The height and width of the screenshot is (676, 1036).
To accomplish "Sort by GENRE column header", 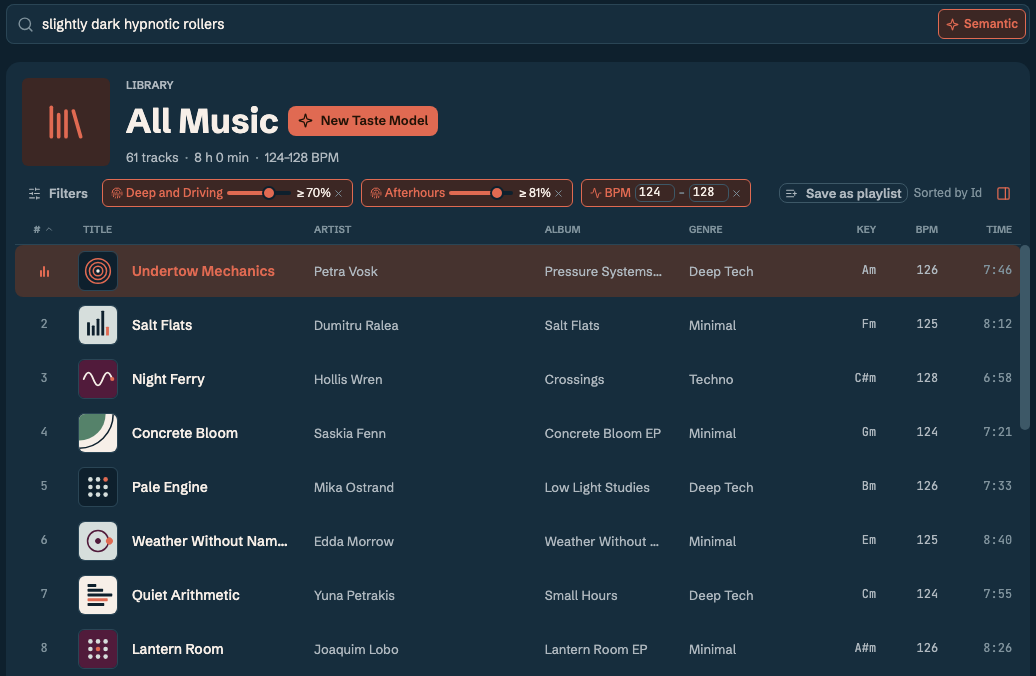I will [706, 229].
